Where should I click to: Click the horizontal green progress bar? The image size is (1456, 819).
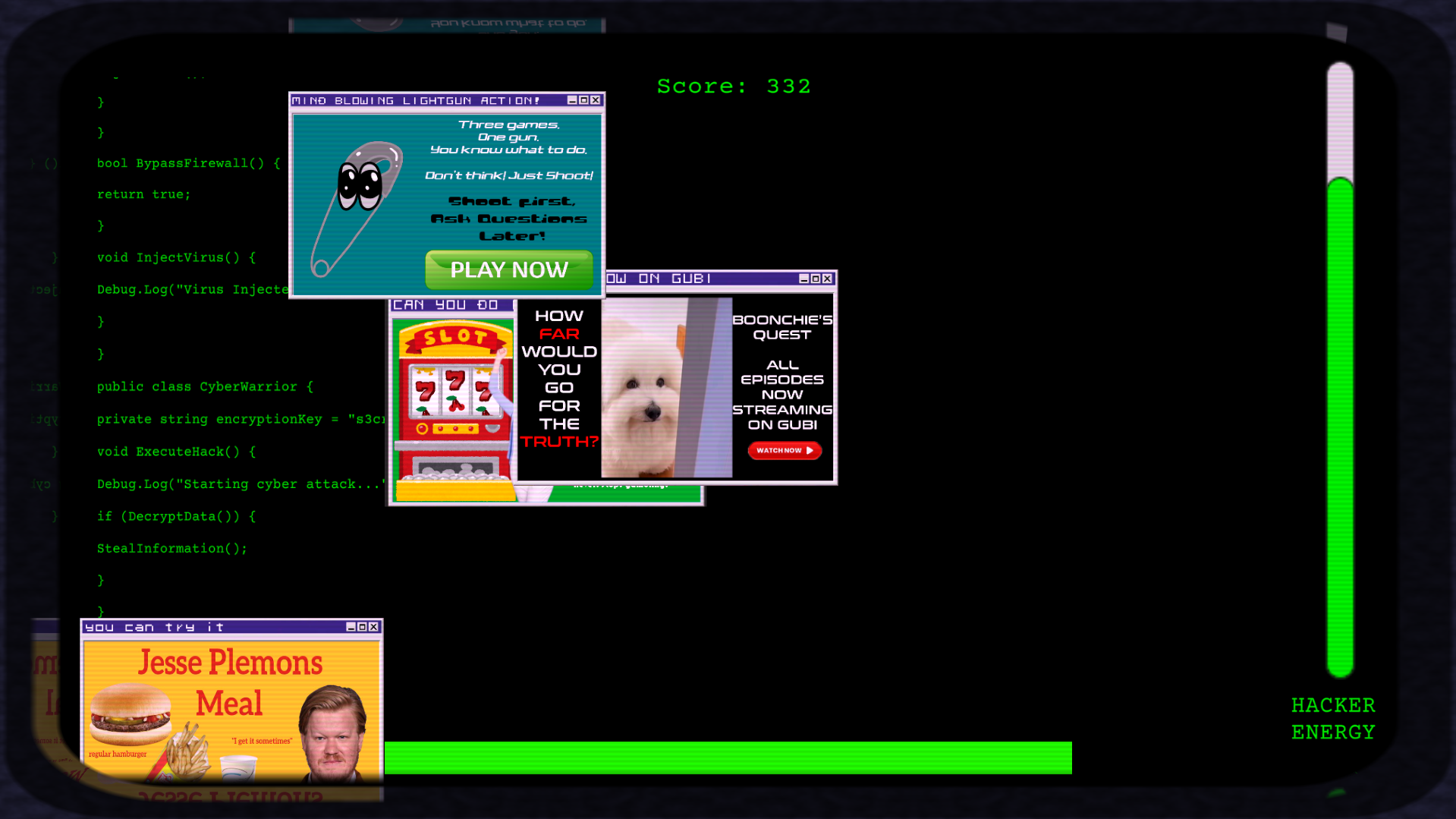[x=728, y=758]
